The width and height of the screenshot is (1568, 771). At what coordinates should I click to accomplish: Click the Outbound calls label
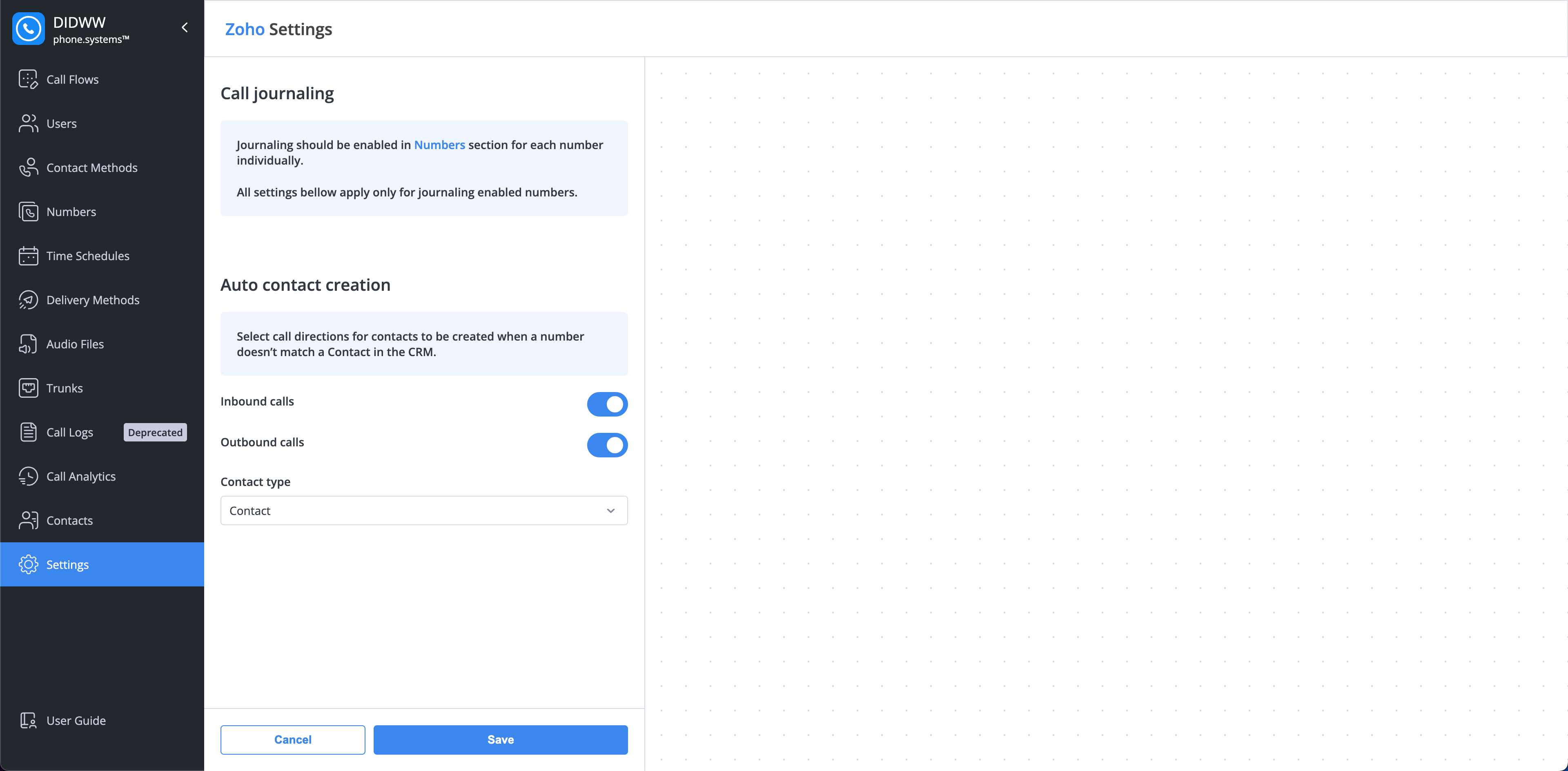[x=262, y=442]
